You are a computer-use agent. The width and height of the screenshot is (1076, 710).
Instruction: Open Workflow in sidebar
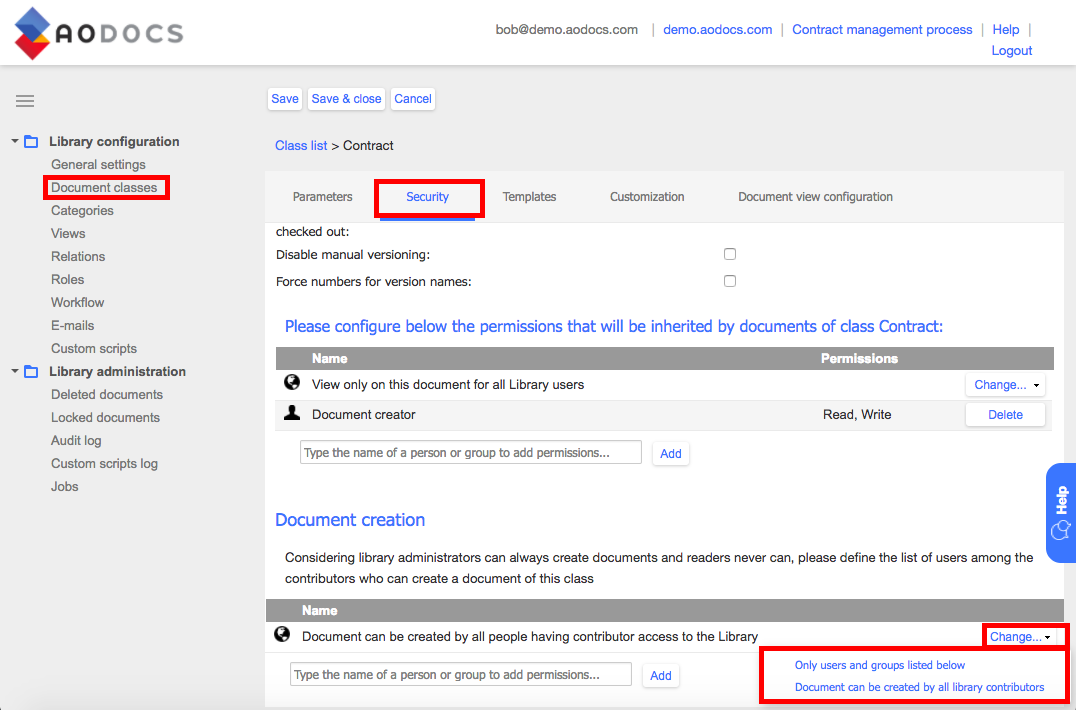point(78,303)
